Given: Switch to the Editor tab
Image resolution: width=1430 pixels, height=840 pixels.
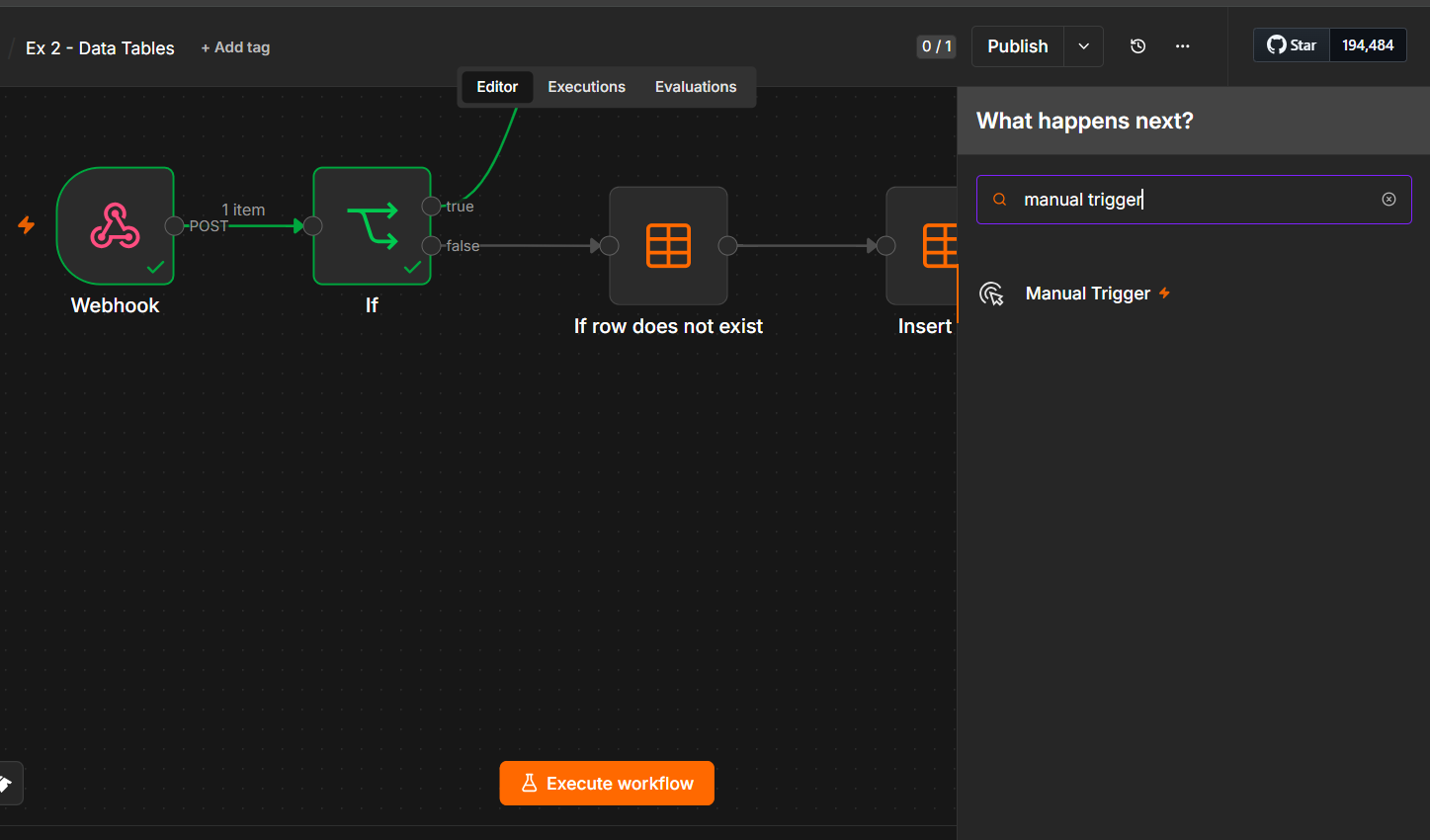Looking at the screenshot, I should [x=497, y=87].
